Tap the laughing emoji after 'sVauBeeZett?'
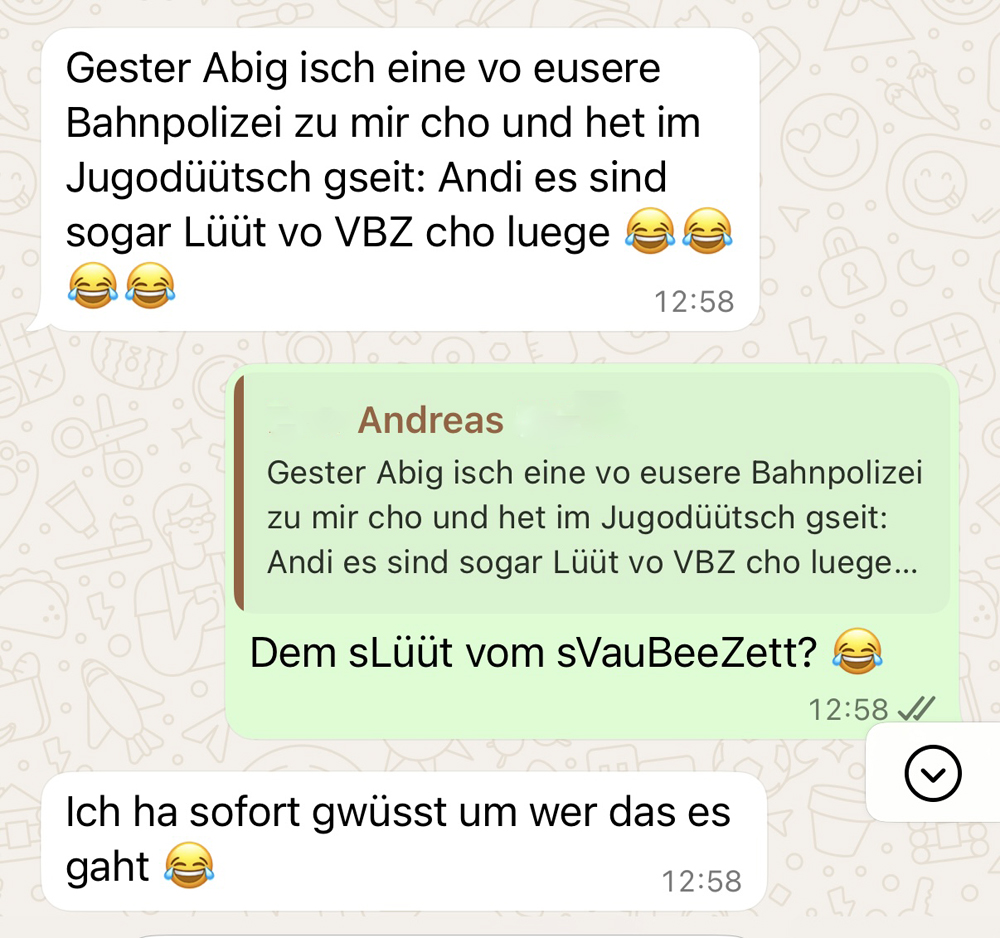The width and height of the screenshot is (1000, 938). 858,651
